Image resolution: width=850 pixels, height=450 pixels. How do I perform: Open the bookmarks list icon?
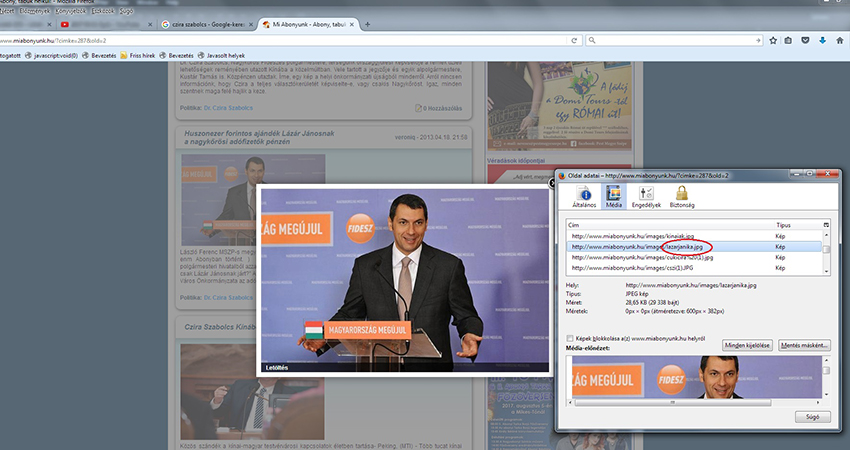pos(788,40)
